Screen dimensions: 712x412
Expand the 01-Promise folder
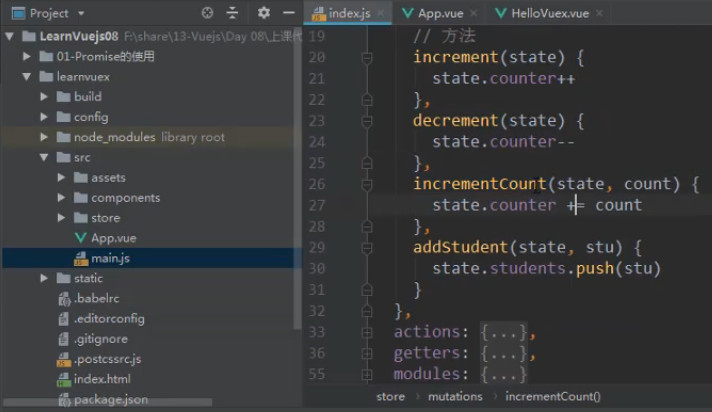[x=27, y=56]
